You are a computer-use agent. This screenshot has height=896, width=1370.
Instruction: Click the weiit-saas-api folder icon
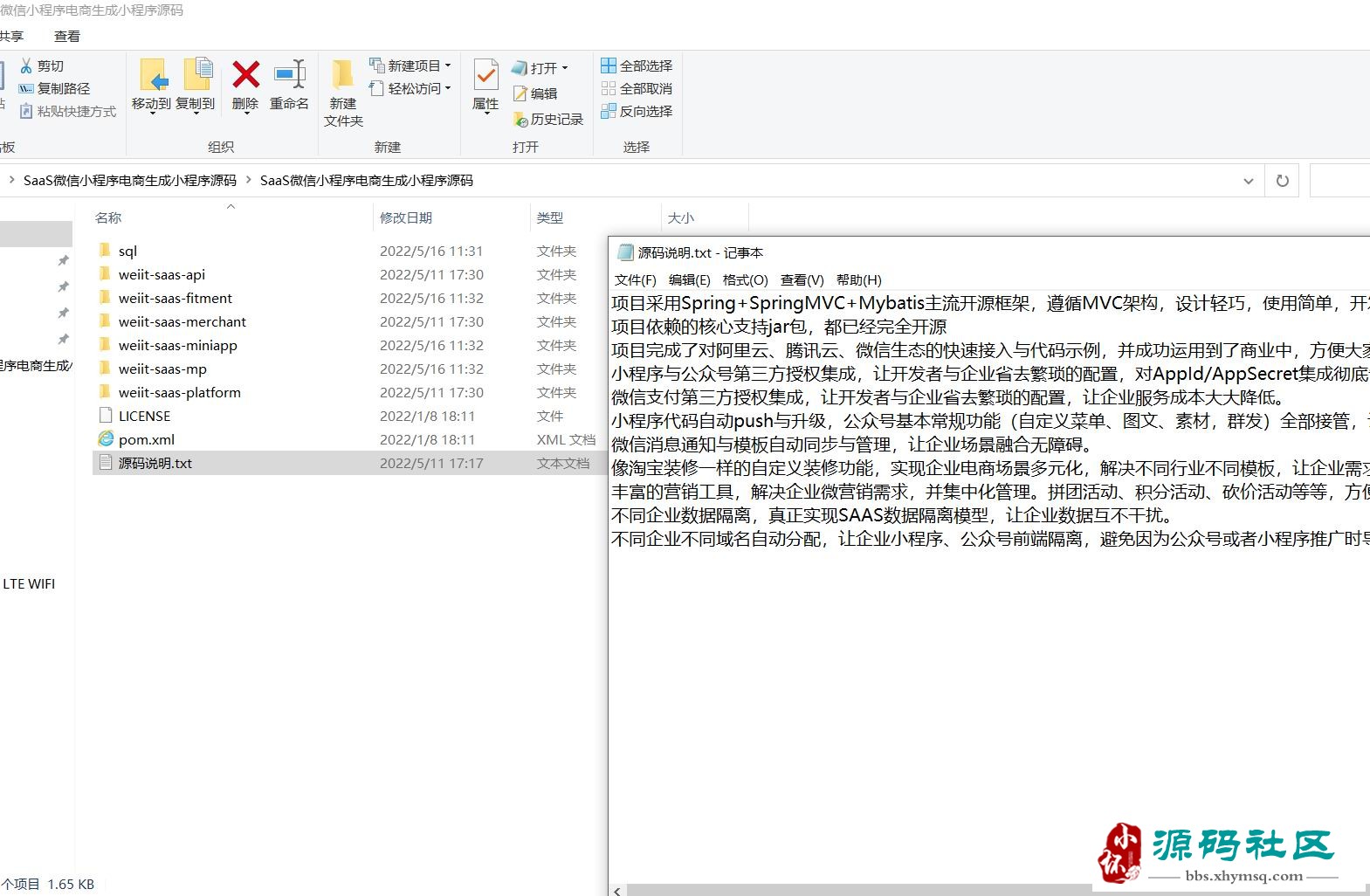coord(106,274)
